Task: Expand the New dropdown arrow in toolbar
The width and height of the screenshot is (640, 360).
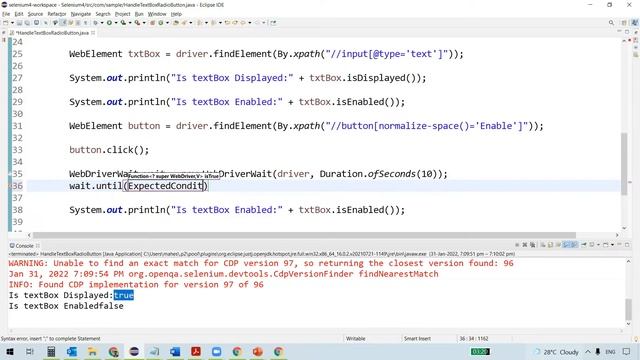Action: coord(12,23)
